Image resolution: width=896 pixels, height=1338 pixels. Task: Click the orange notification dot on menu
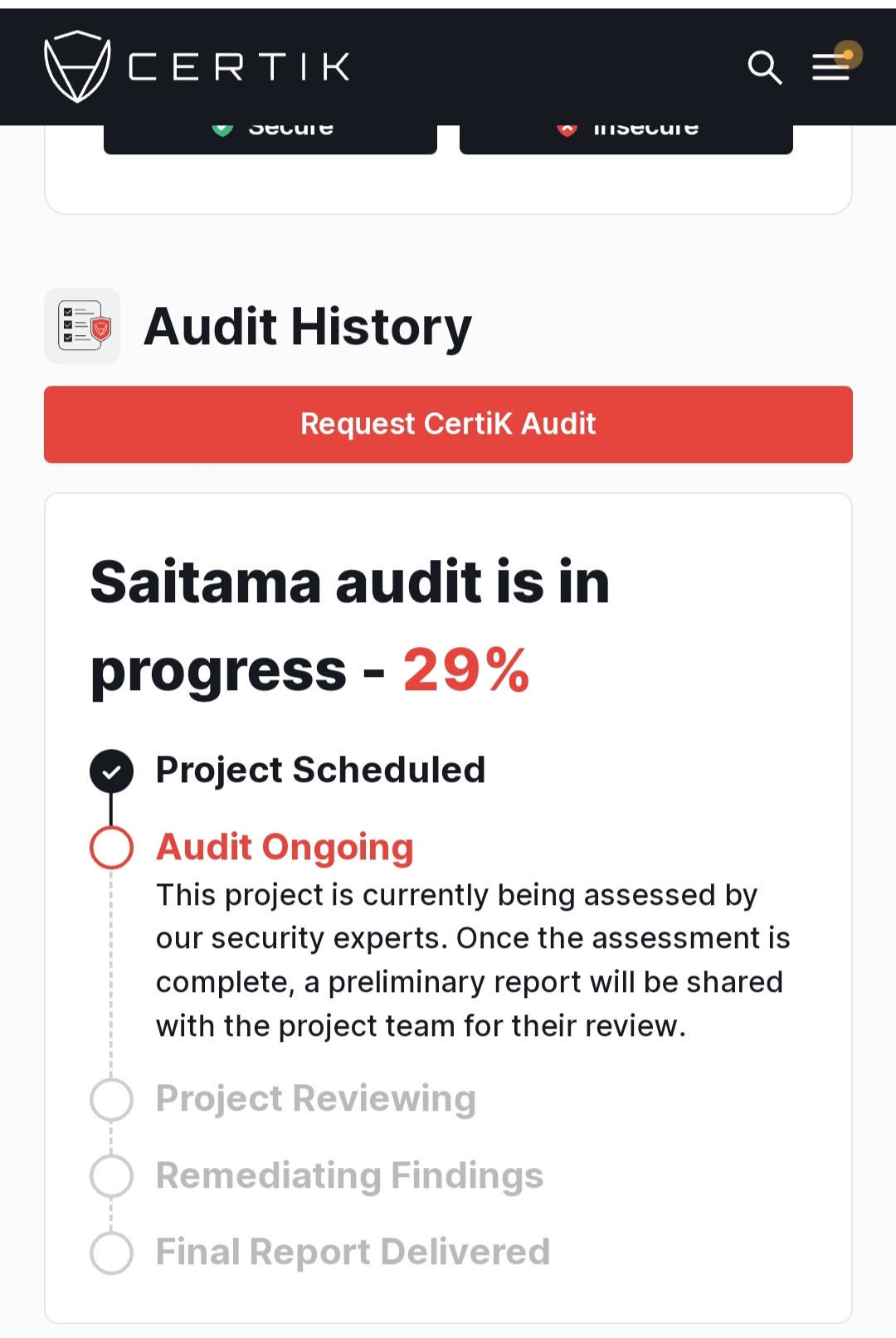(848, 55)
